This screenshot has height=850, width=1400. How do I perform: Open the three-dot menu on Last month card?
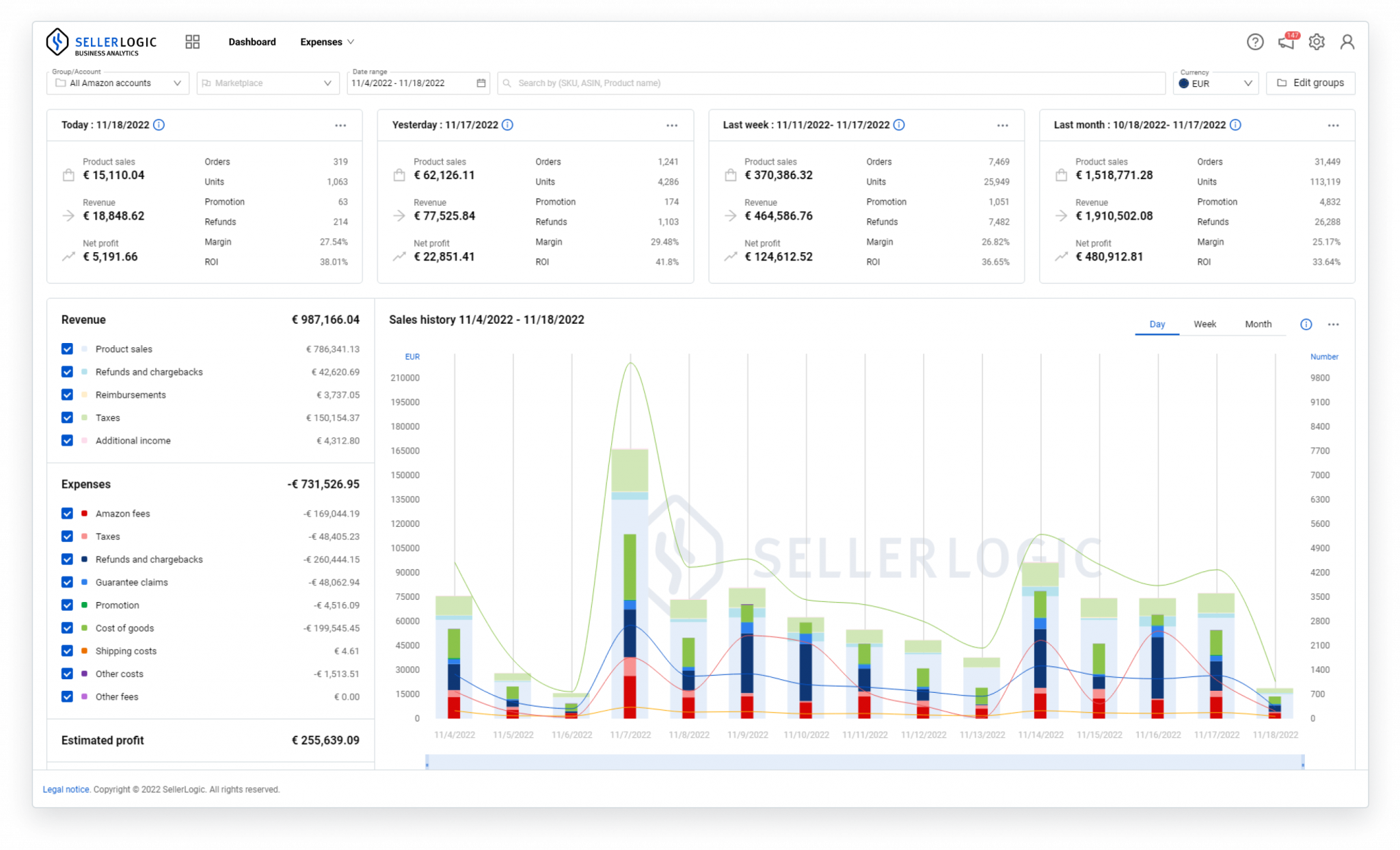(1333, 125)
